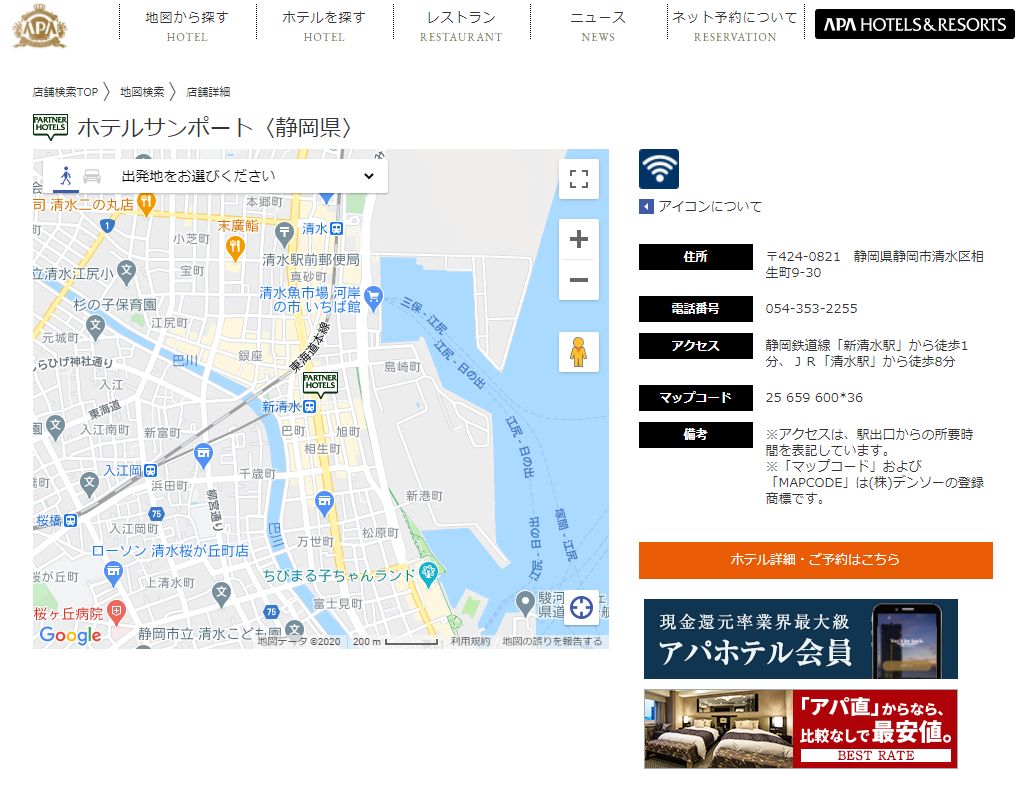Screen dimensions: 1019x790
Task: Click 新清水 station icon on map
Action: (x=309, y=407)
